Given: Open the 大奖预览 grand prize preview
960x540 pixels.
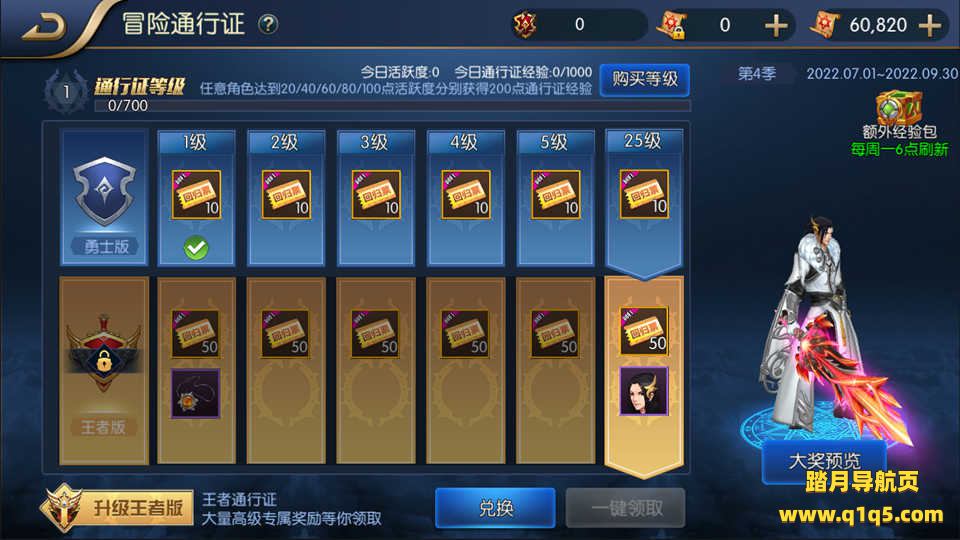Looking at the screenshot, I should pyautogui.click(x=824, y=461).
